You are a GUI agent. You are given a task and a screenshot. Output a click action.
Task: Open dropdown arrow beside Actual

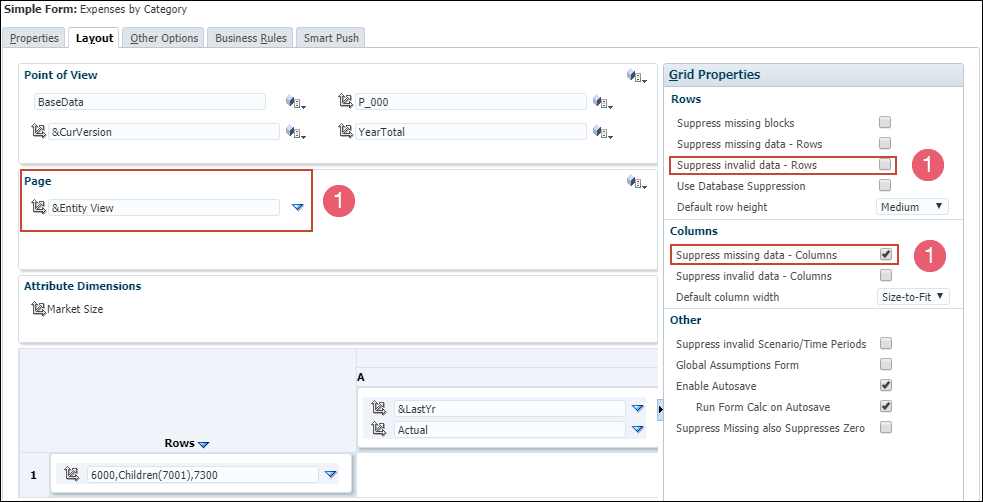[x=638, y=430]
